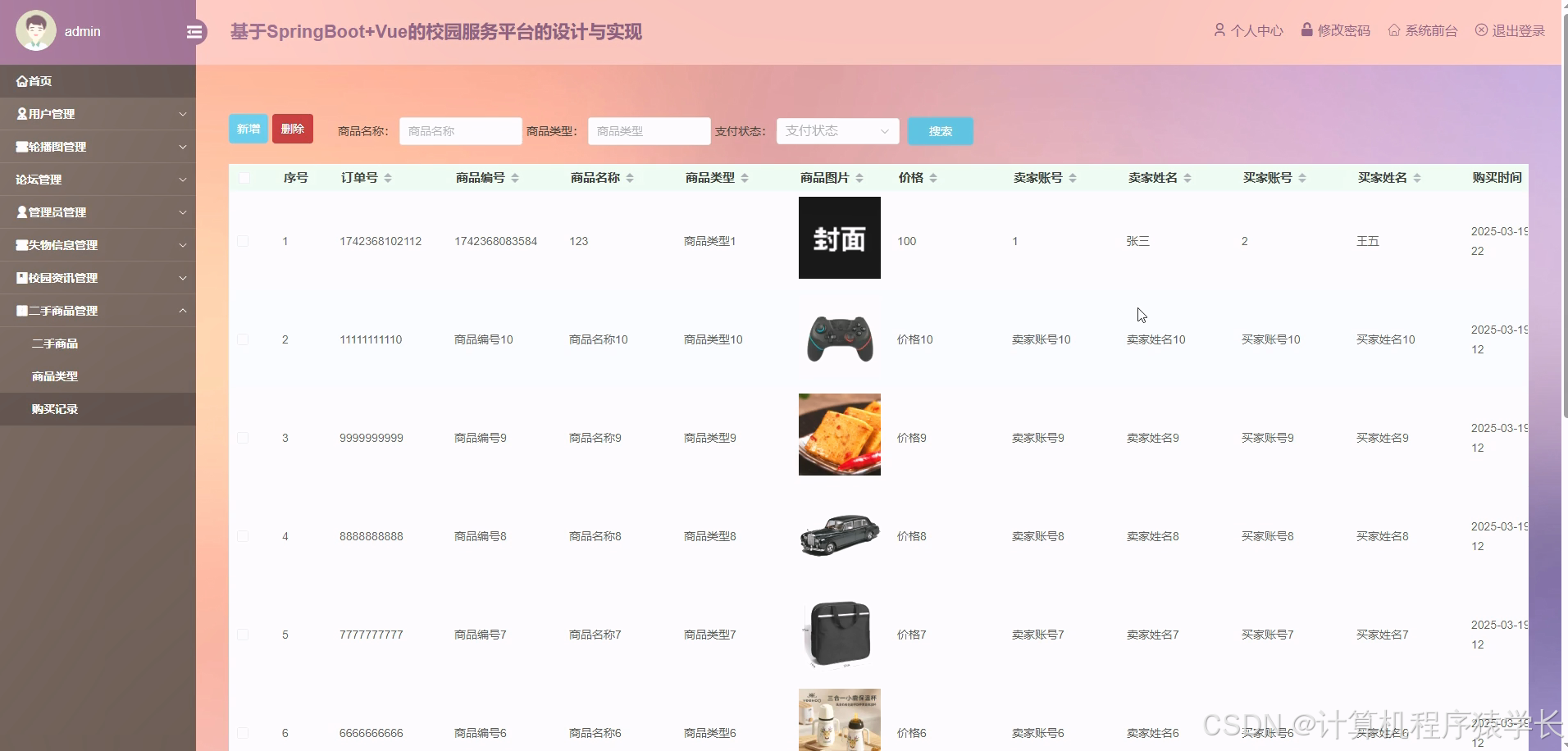
Task: Open the 支付状态 dropdown
Action: coord(836,130)
